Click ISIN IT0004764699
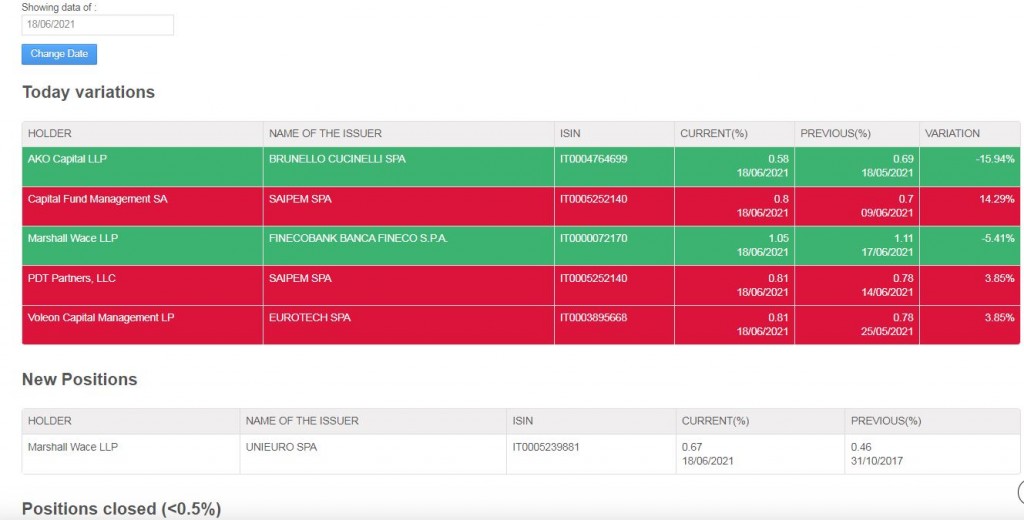Viewport: 1024px width, 520px height. 593,159
